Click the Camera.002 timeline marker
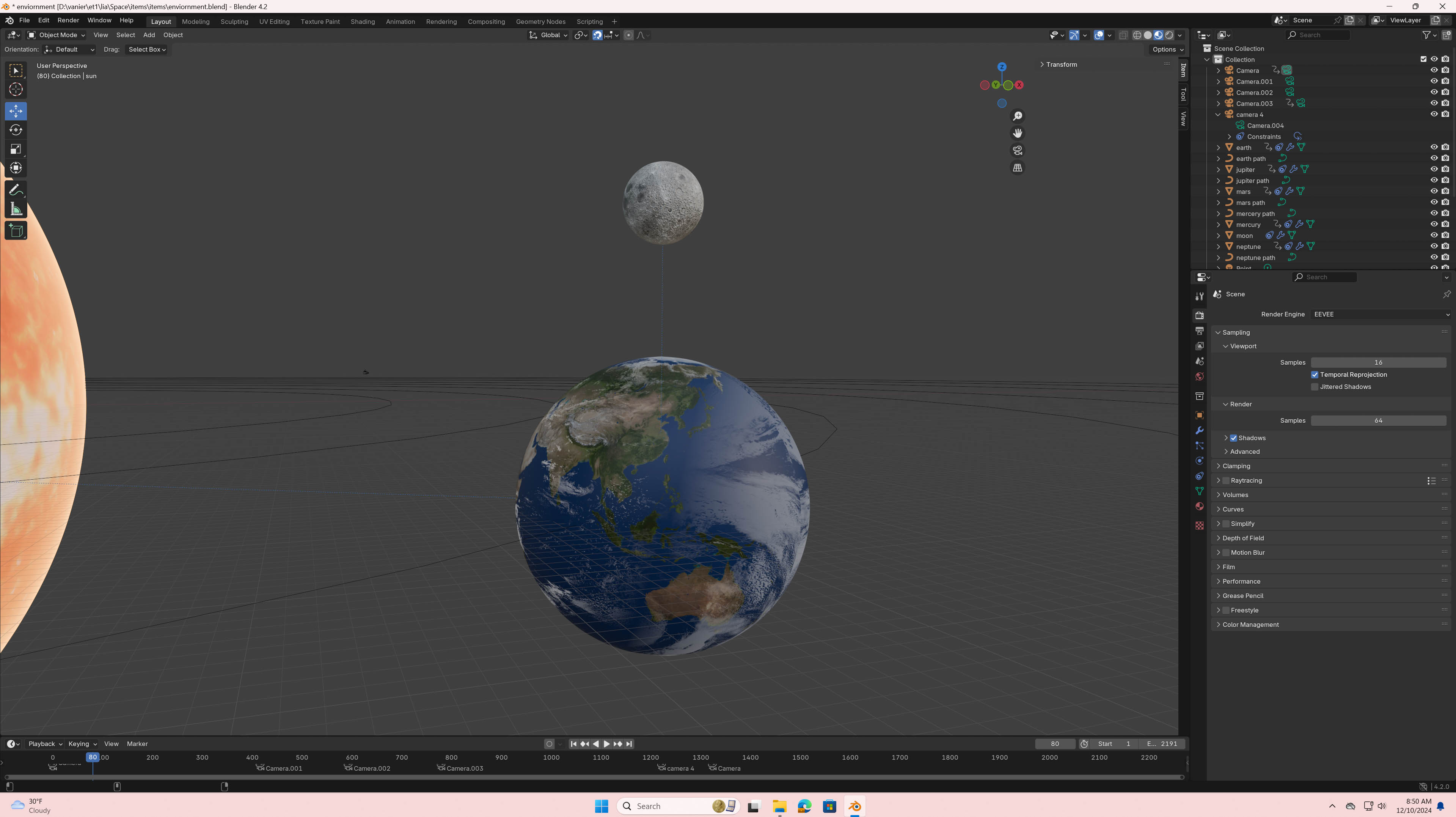 coord(348,768)
